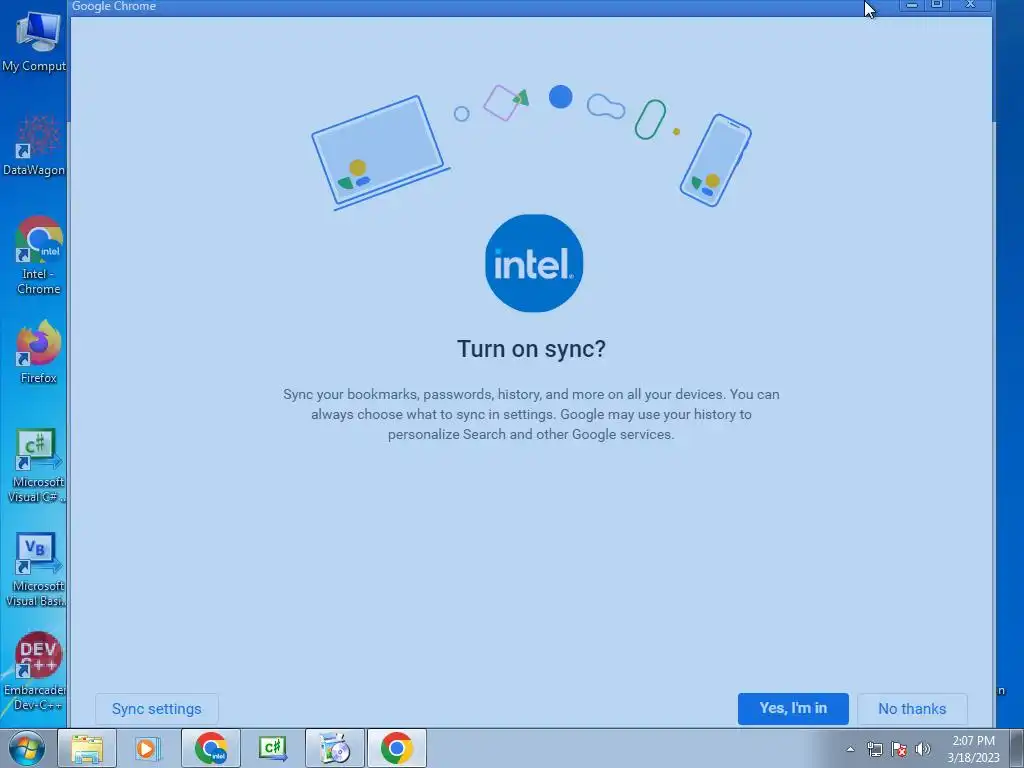Image resolution: width=1024 pixels, height=768 pixels.
Task: Select the DataWagon desktop shortcut
Action: coord(37,146)
